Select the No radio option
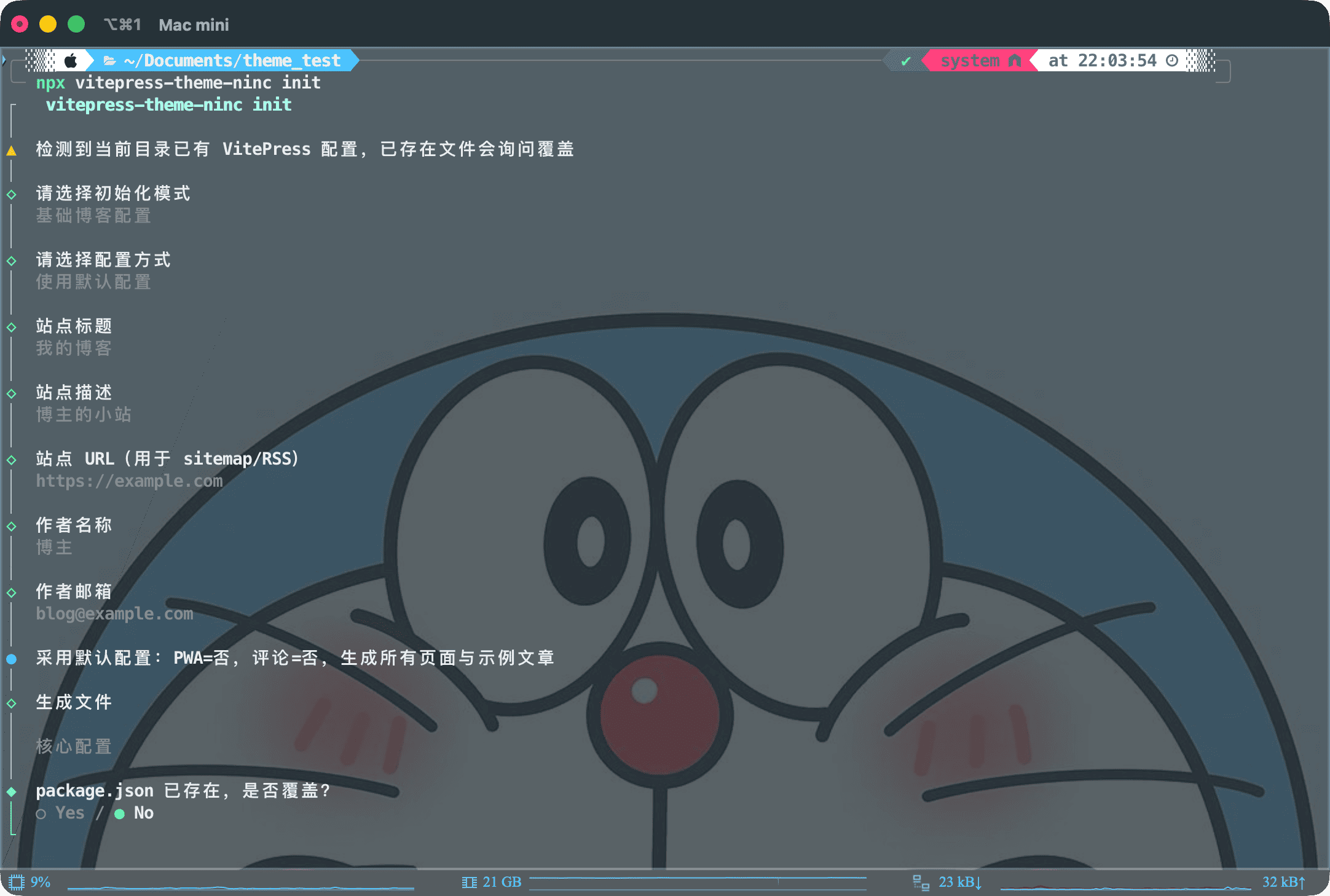The height and width of the screenshot is (896, 1330). pyautogui.click(x=134, y=813)
